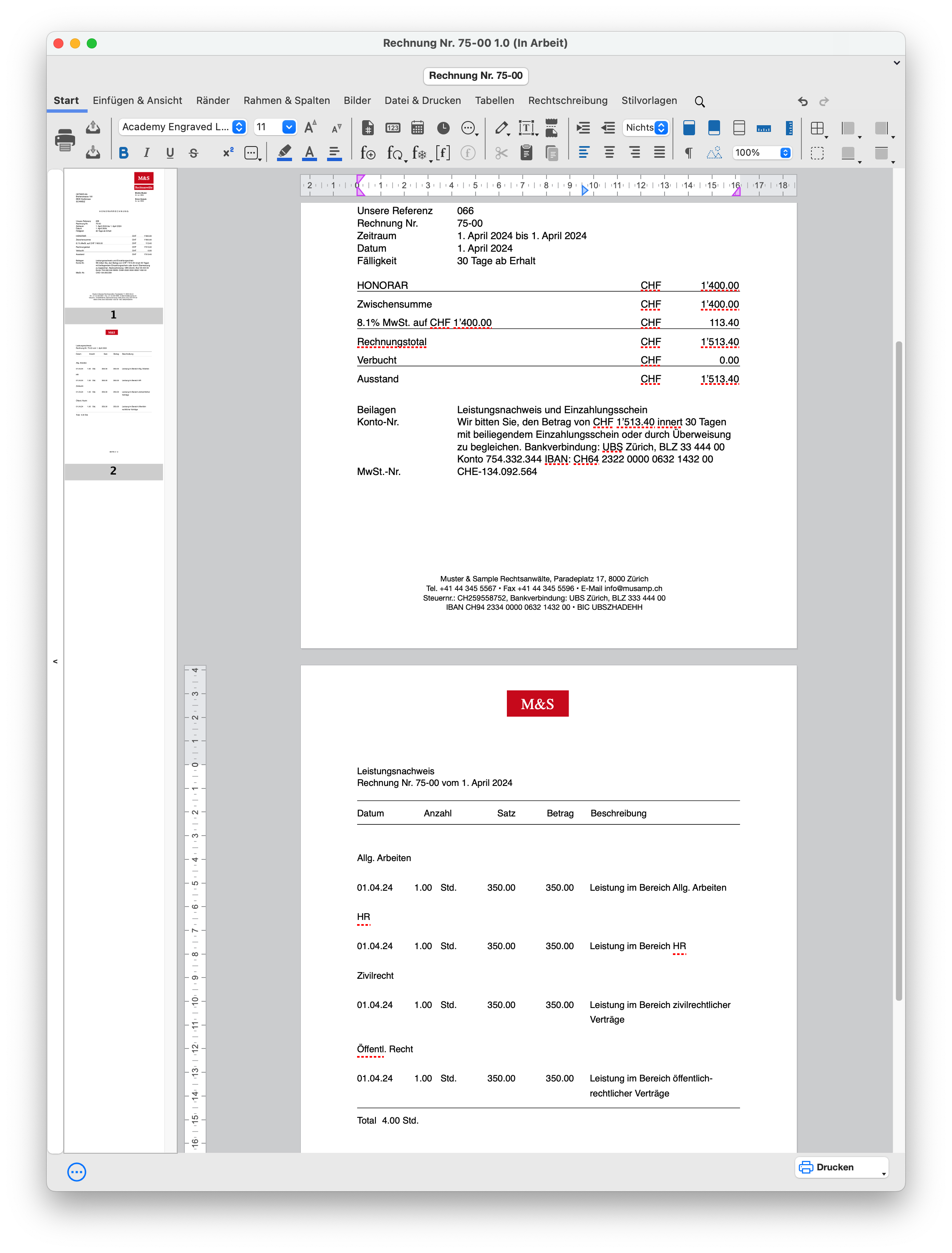Increase paragraph indent

[583, 128]
